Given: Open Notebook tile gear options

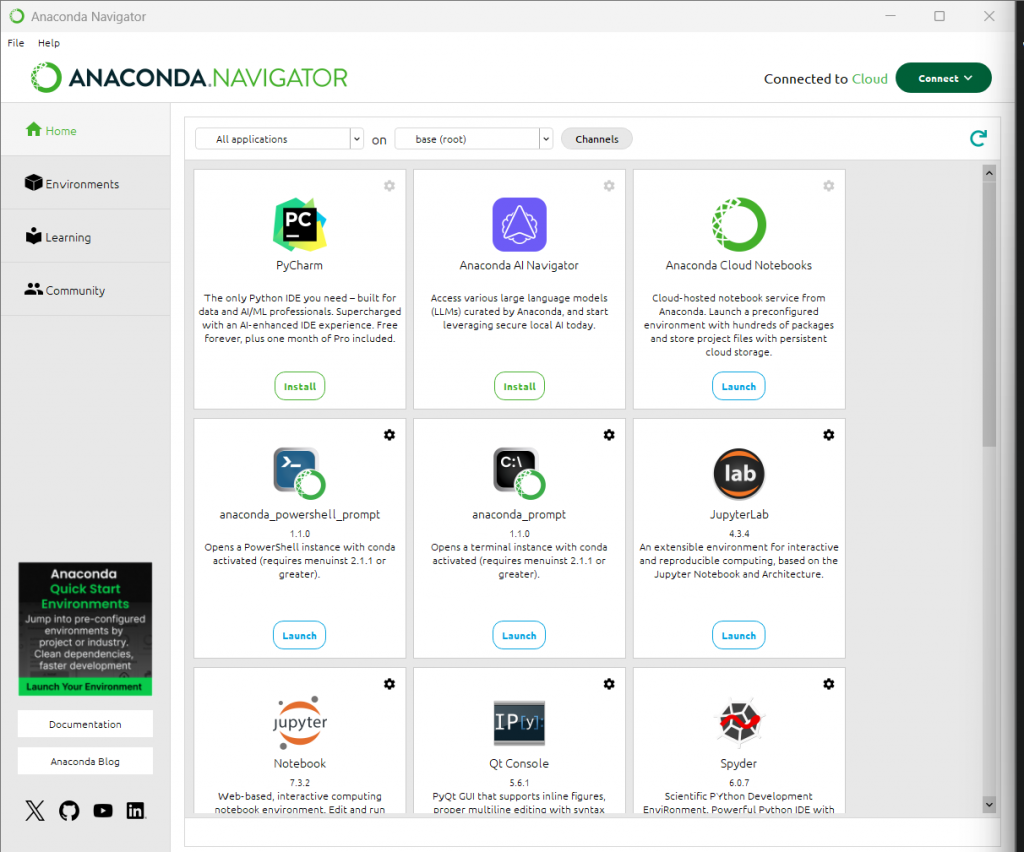Looking at the screenshot, I should [x=389, y=684].
